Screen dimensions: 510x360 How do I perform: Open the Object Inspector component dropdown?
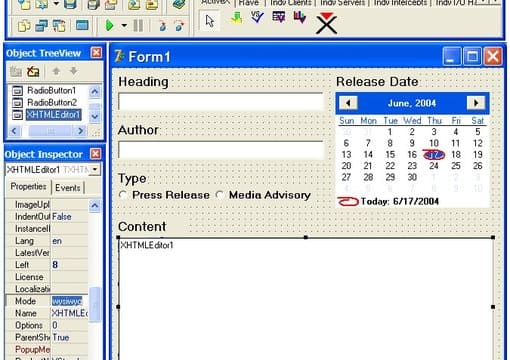click(x=95, y=169)
